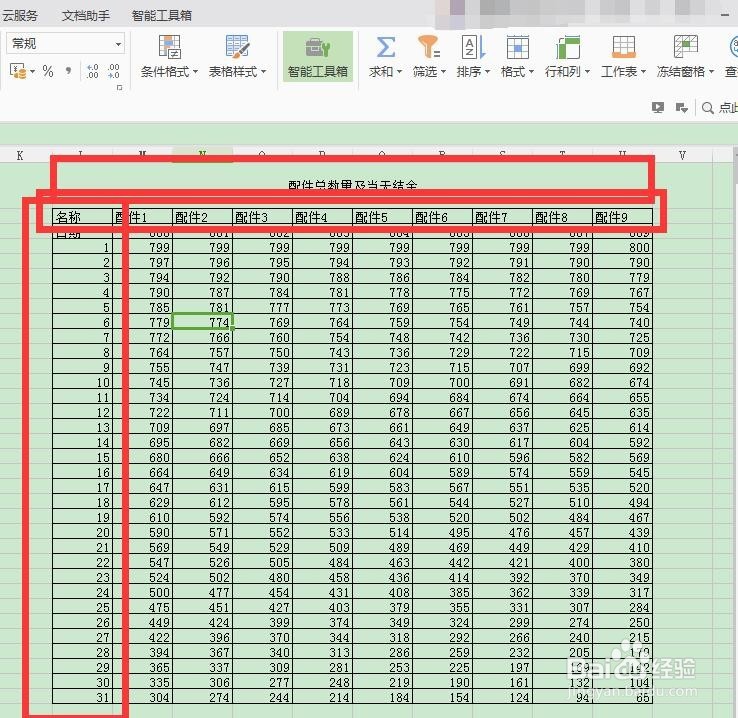
Task: Expand the 工作表 dropdown label
Action: click(x=623, y=72)
